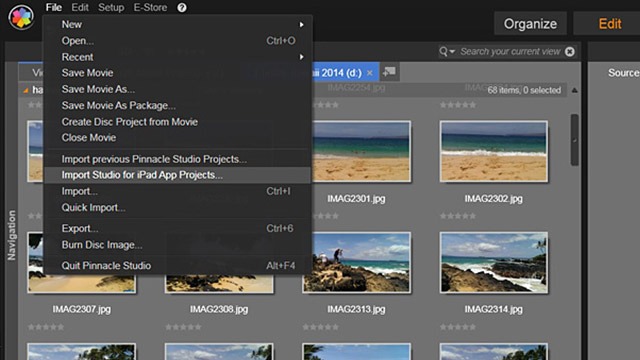The width and height of the screenshot is (640, 360).
Task: Open the E-Store menu
Action: coord(150,8)
